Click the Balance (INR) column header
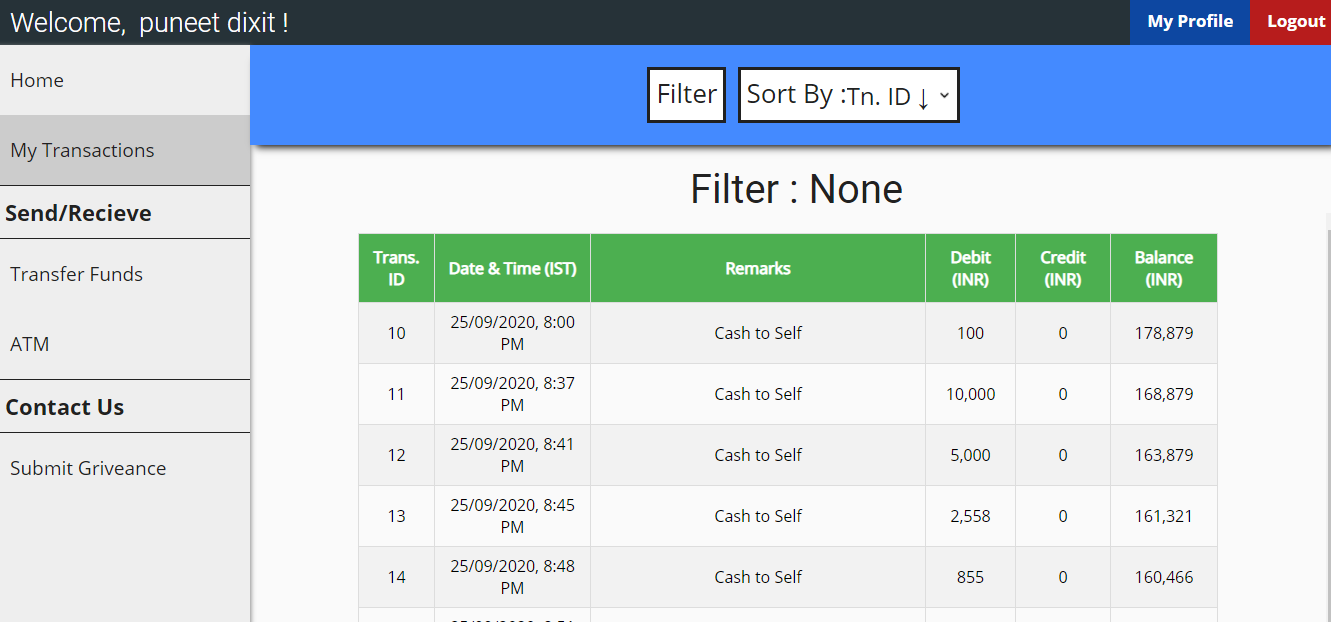The image size is (1331, 622). tap(1163, 267)
